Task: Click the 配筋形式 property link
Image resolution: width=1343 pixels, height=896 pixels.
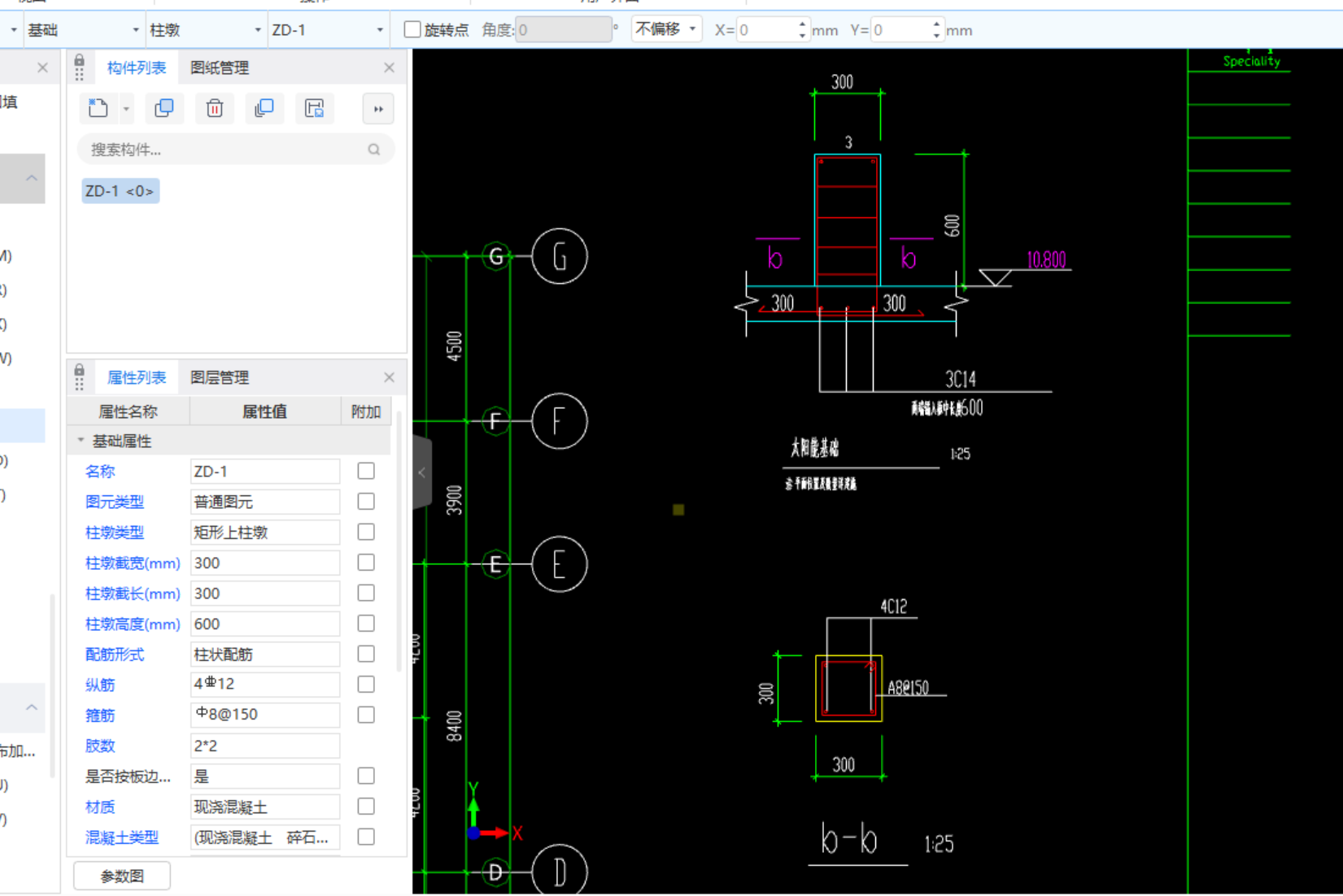Action: click(x=115, y=655)
